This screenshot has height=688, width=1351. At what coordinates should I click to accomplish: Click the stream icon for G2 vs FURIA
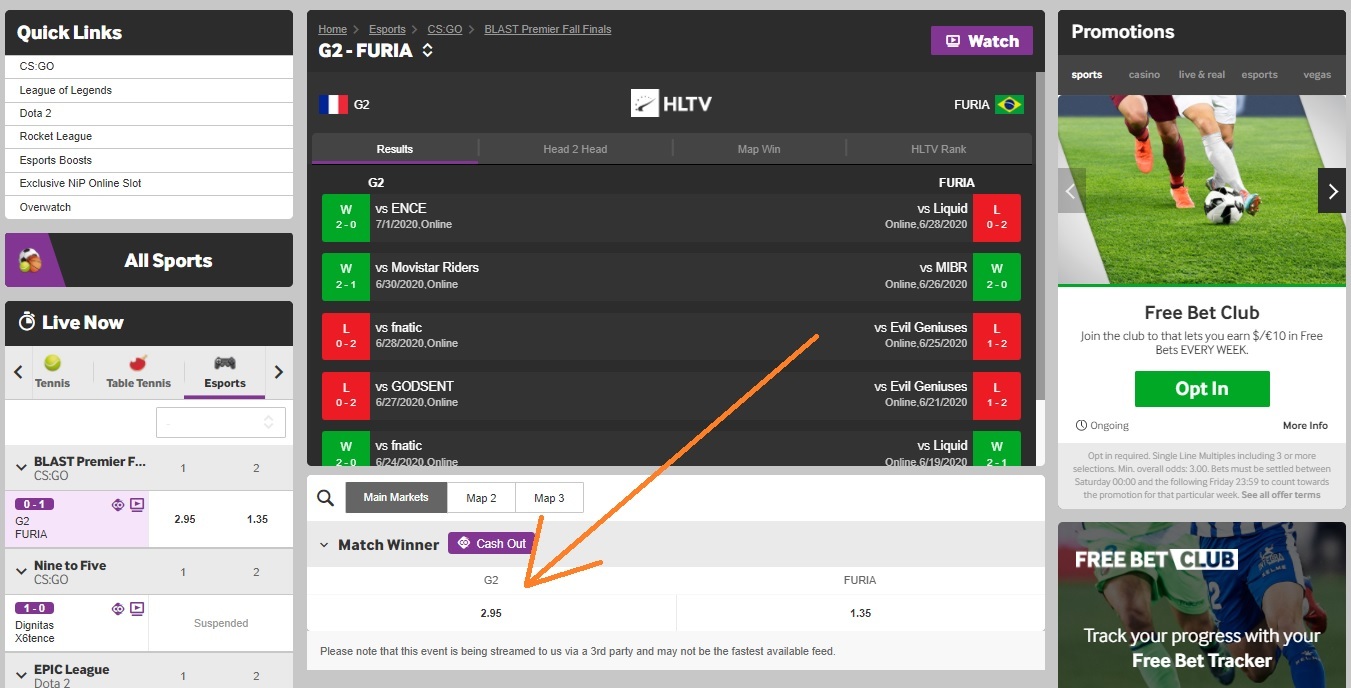(137, 505)
